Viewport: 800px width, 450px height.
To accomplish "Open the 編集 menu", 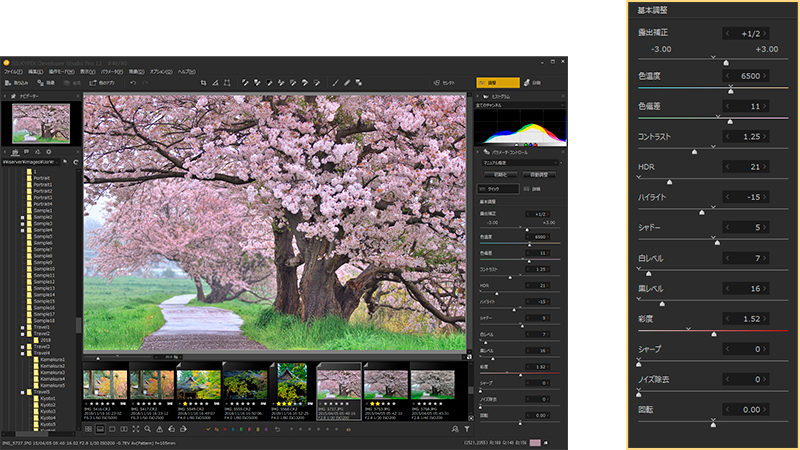I will tap(36, 72).
